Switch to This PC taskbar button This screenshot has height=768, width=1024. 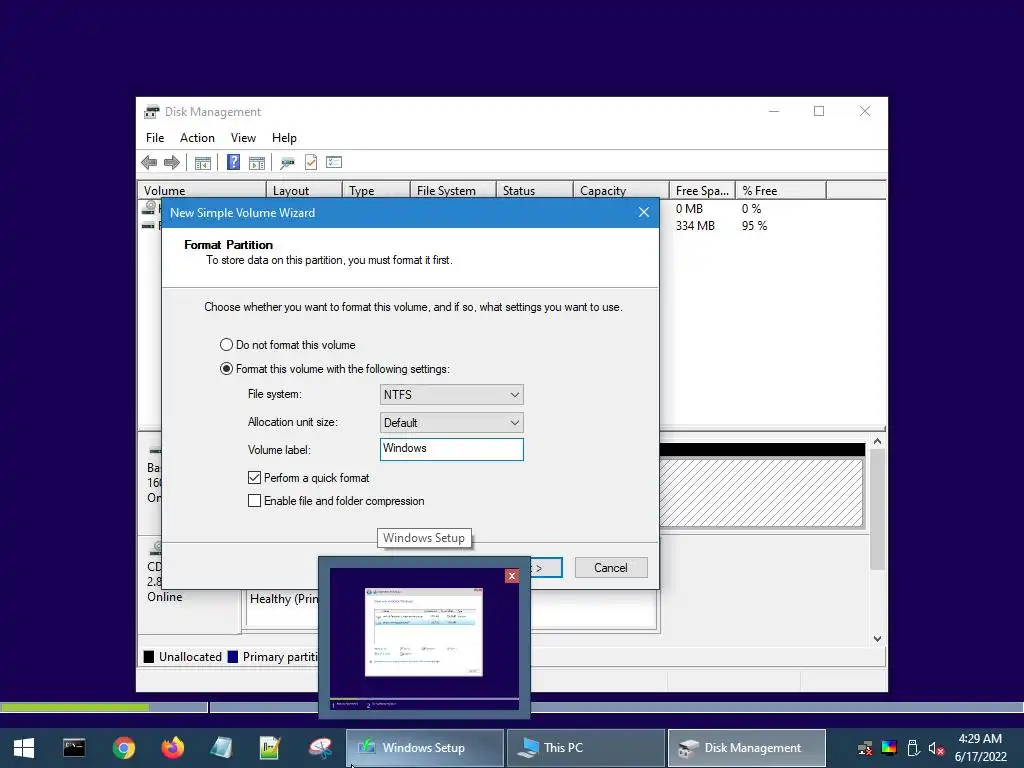(586, 748)
